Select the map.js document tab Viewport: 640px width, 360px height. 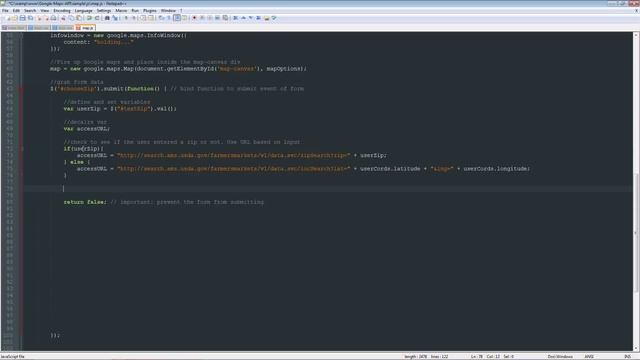[x=85, y=28]
